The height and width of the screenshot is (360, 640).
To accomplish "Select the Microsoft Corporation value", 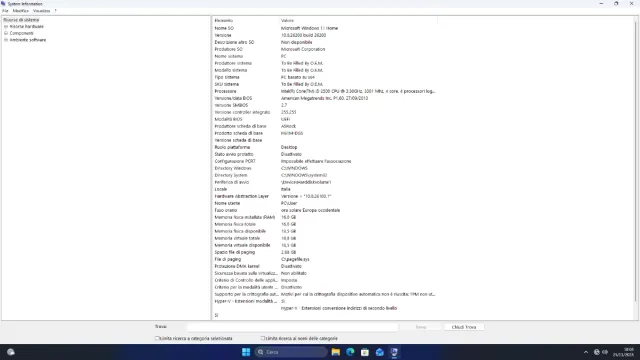I will tap(303, 49).
